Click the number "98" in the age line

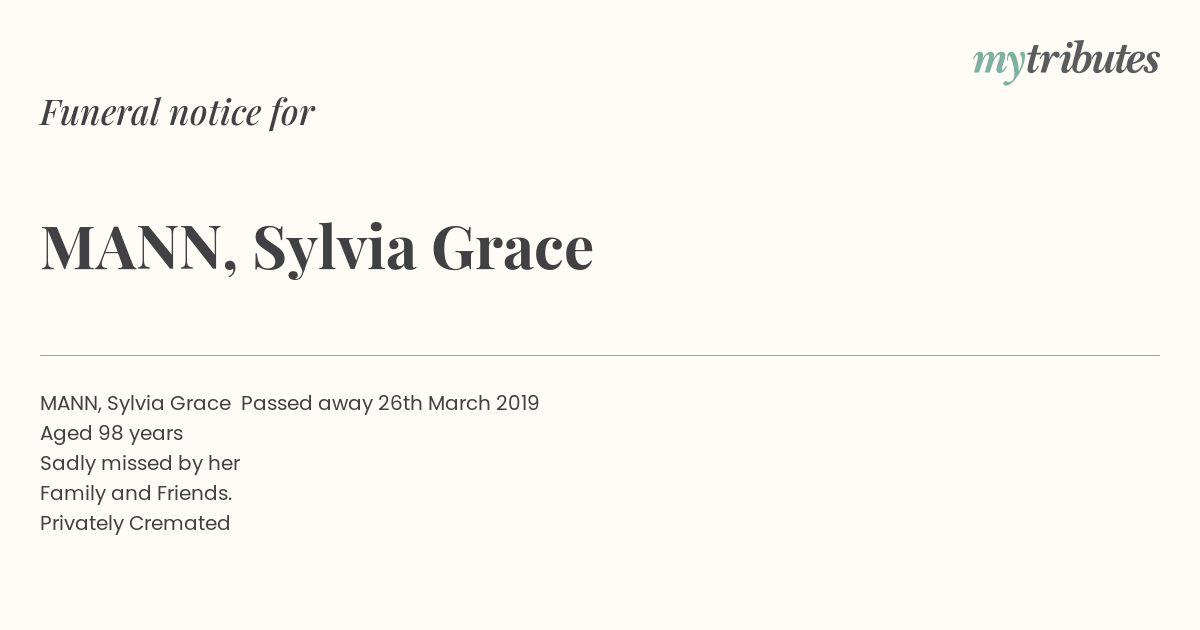click(x=110, y=433)
